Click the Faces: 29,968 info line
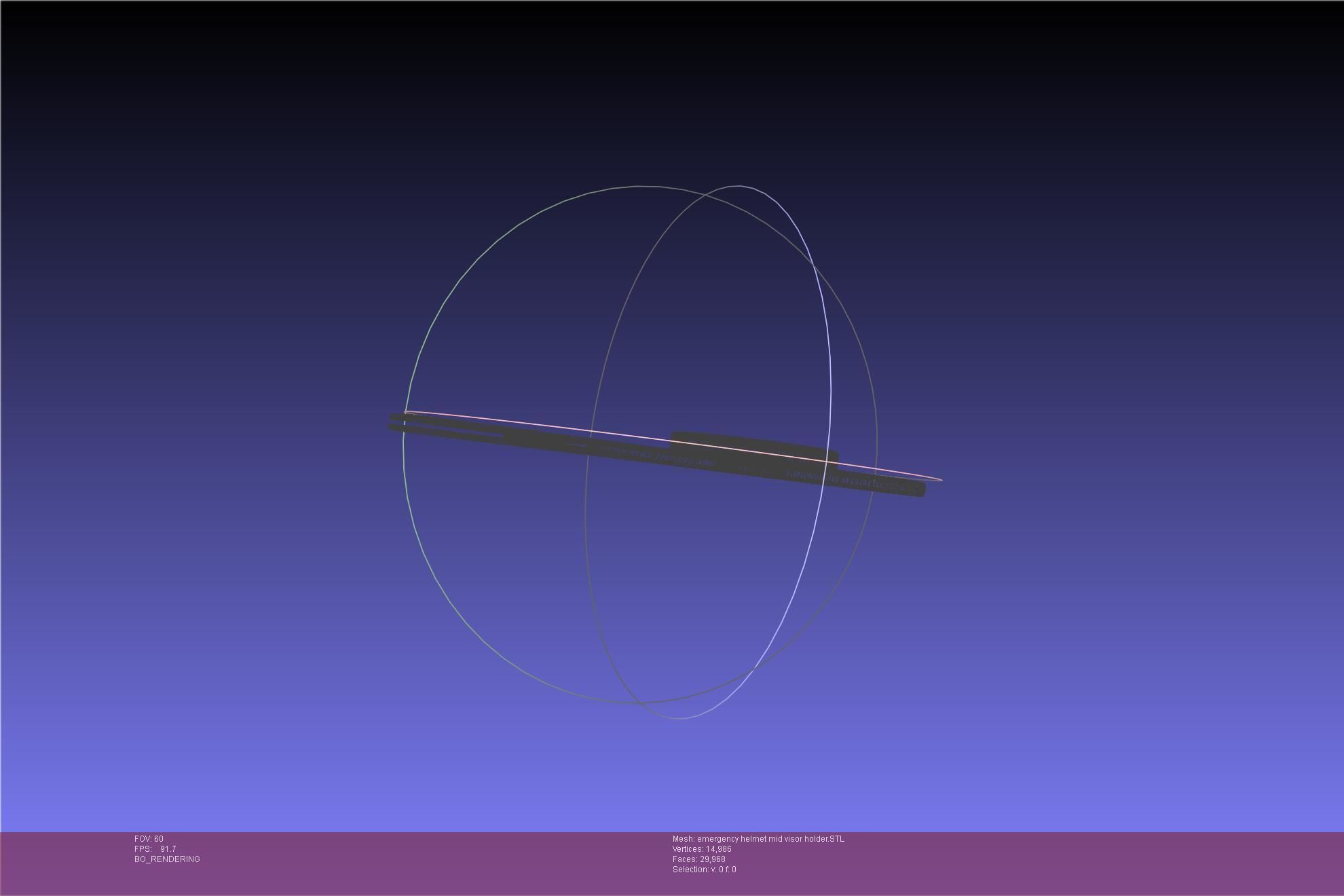This screenshot has height=896, width=1344. (x=698, y=859)
